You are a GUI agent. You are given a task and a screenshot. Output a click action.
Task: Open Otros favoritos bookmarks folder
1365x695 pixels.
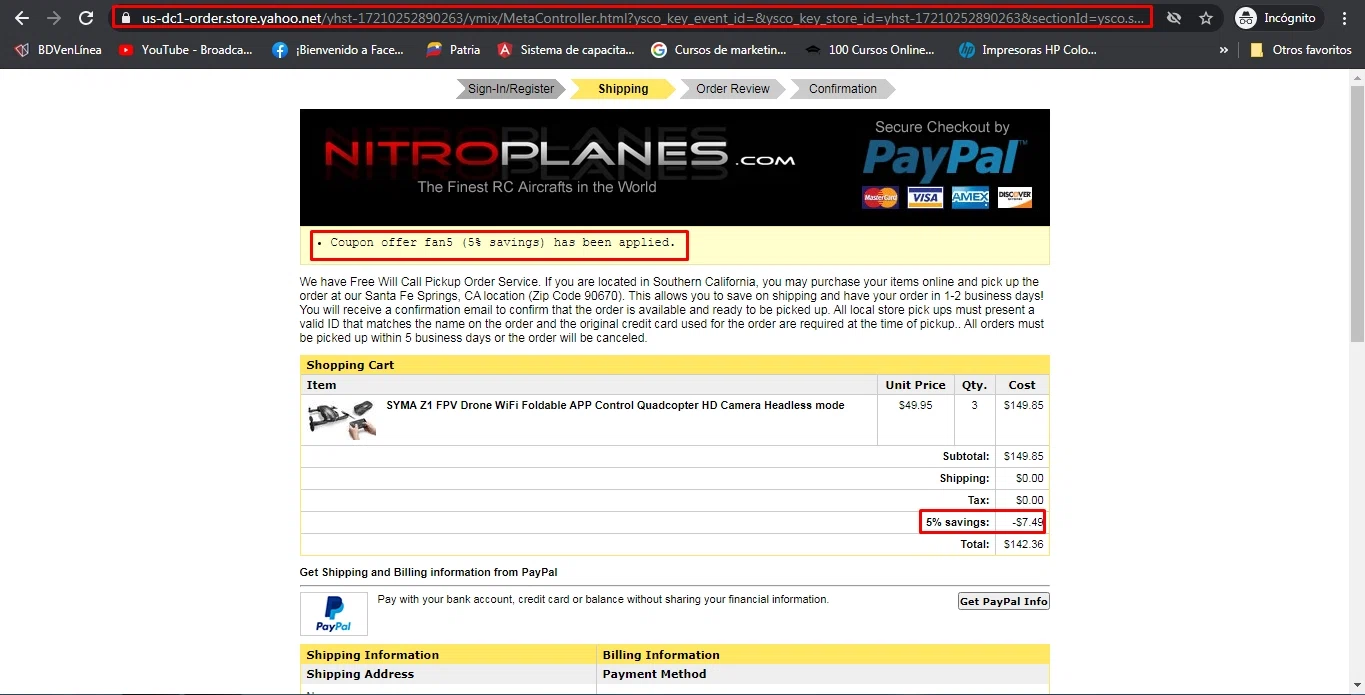click(x=1300, y=49)
